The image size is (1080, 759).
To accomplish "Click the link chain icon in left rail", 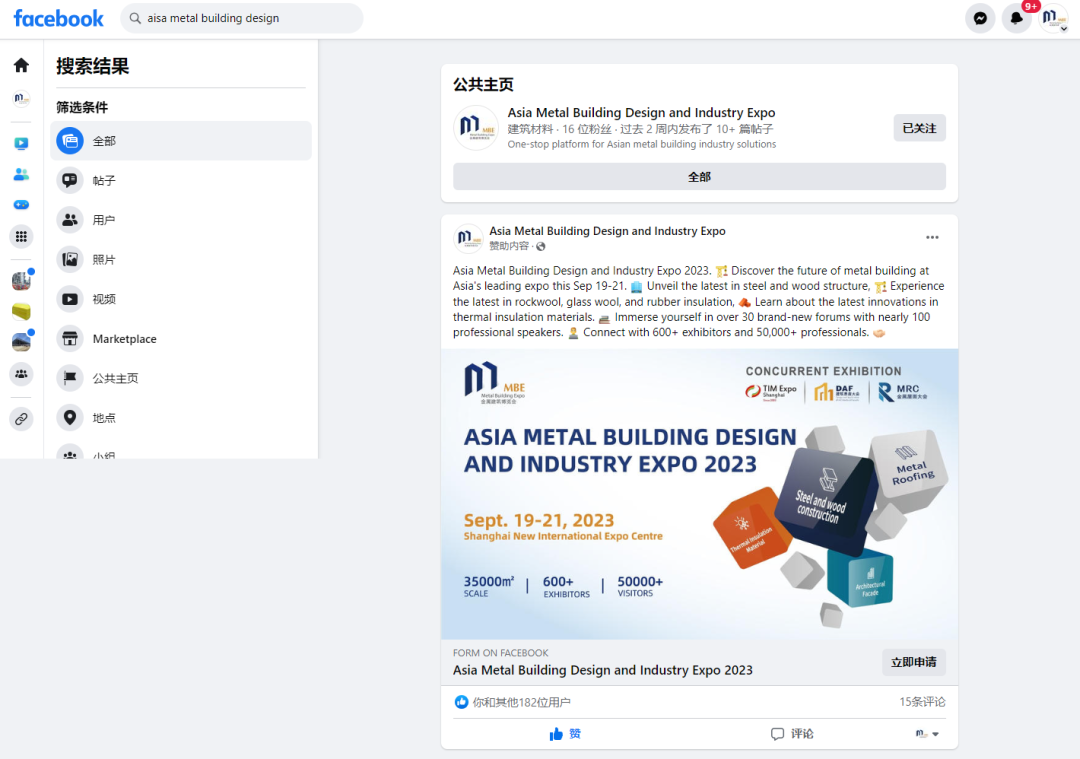I will [x=21, y=419].
